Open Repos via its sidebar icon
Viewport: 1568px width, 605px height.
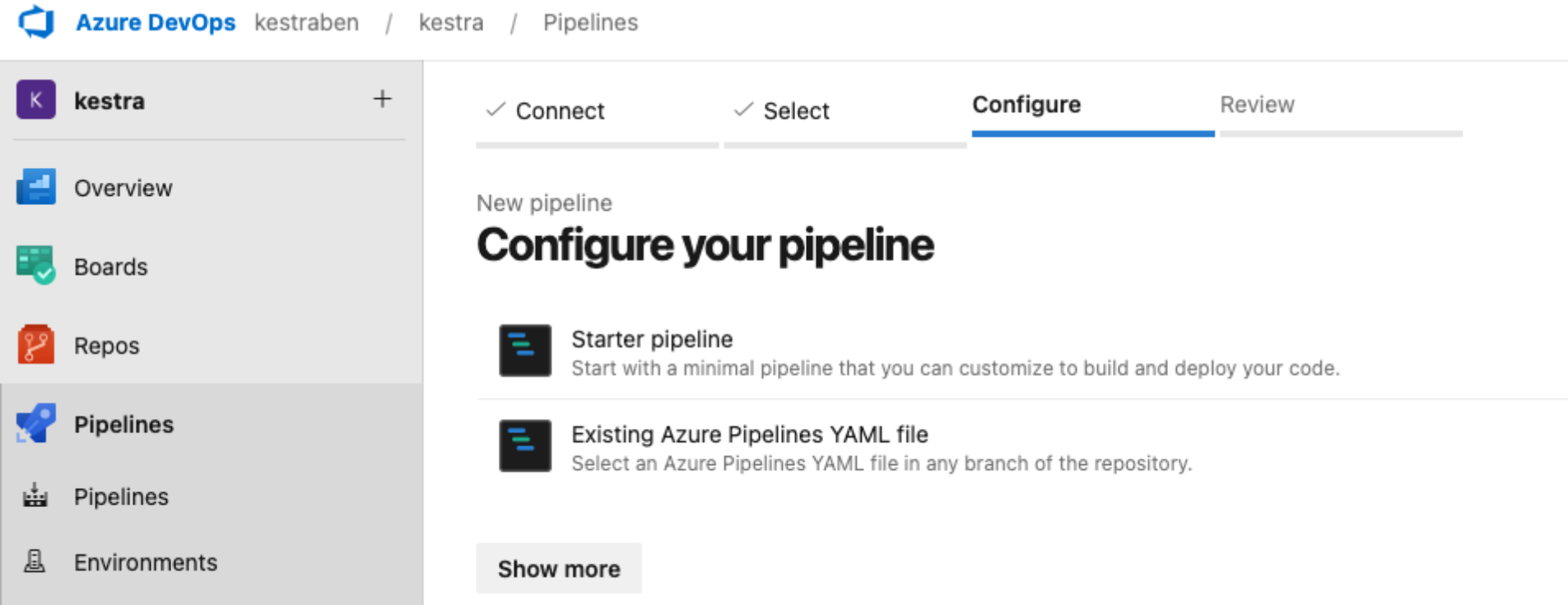[x=36, y=345]
